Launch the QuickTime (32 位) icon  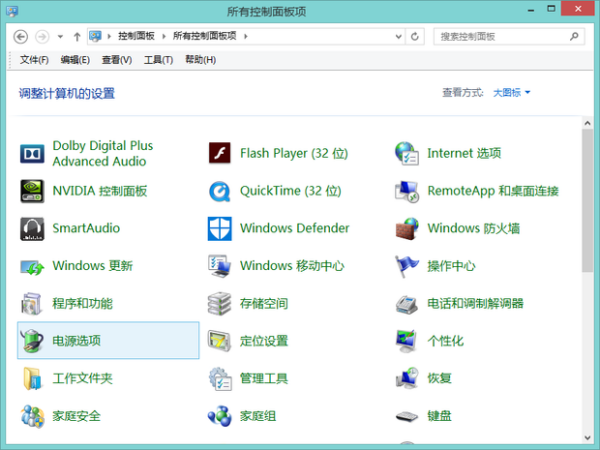(220, 191)
